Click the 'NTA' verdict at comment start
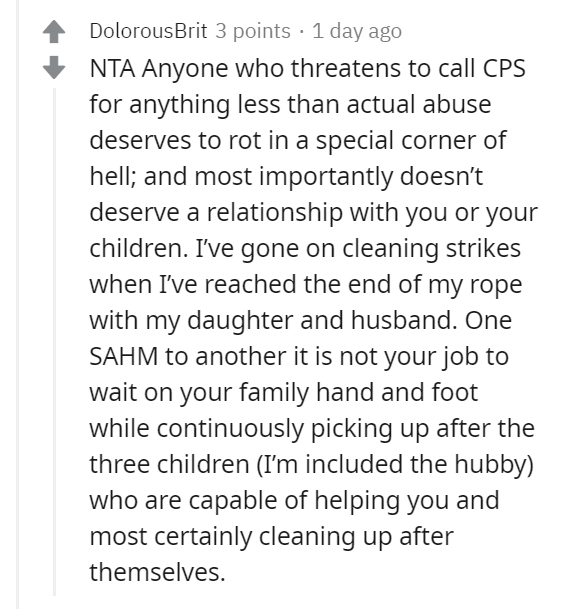This screenshot has width=578, height=609. click(x=112, y=68)
